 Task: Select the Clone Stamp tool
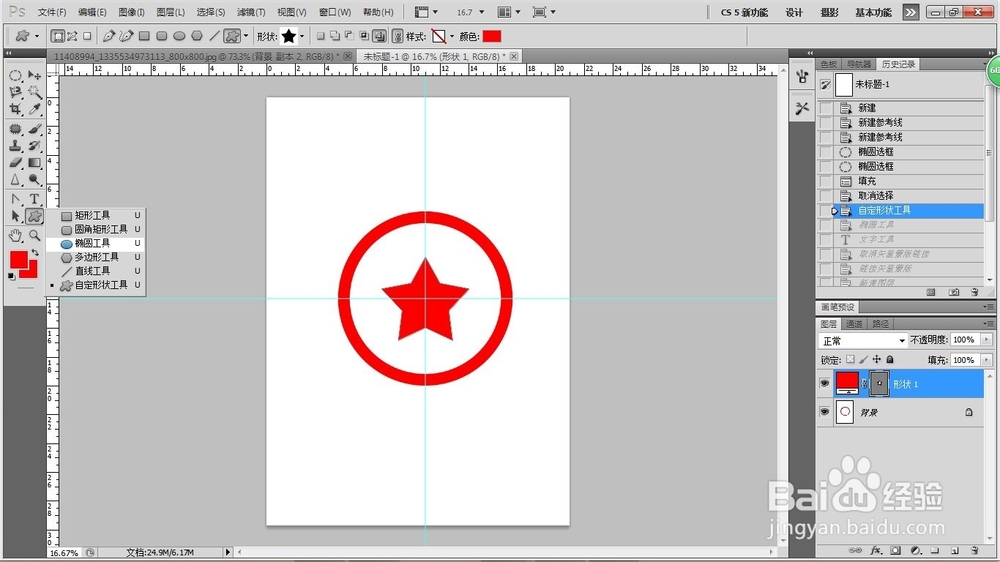point(15,146)
